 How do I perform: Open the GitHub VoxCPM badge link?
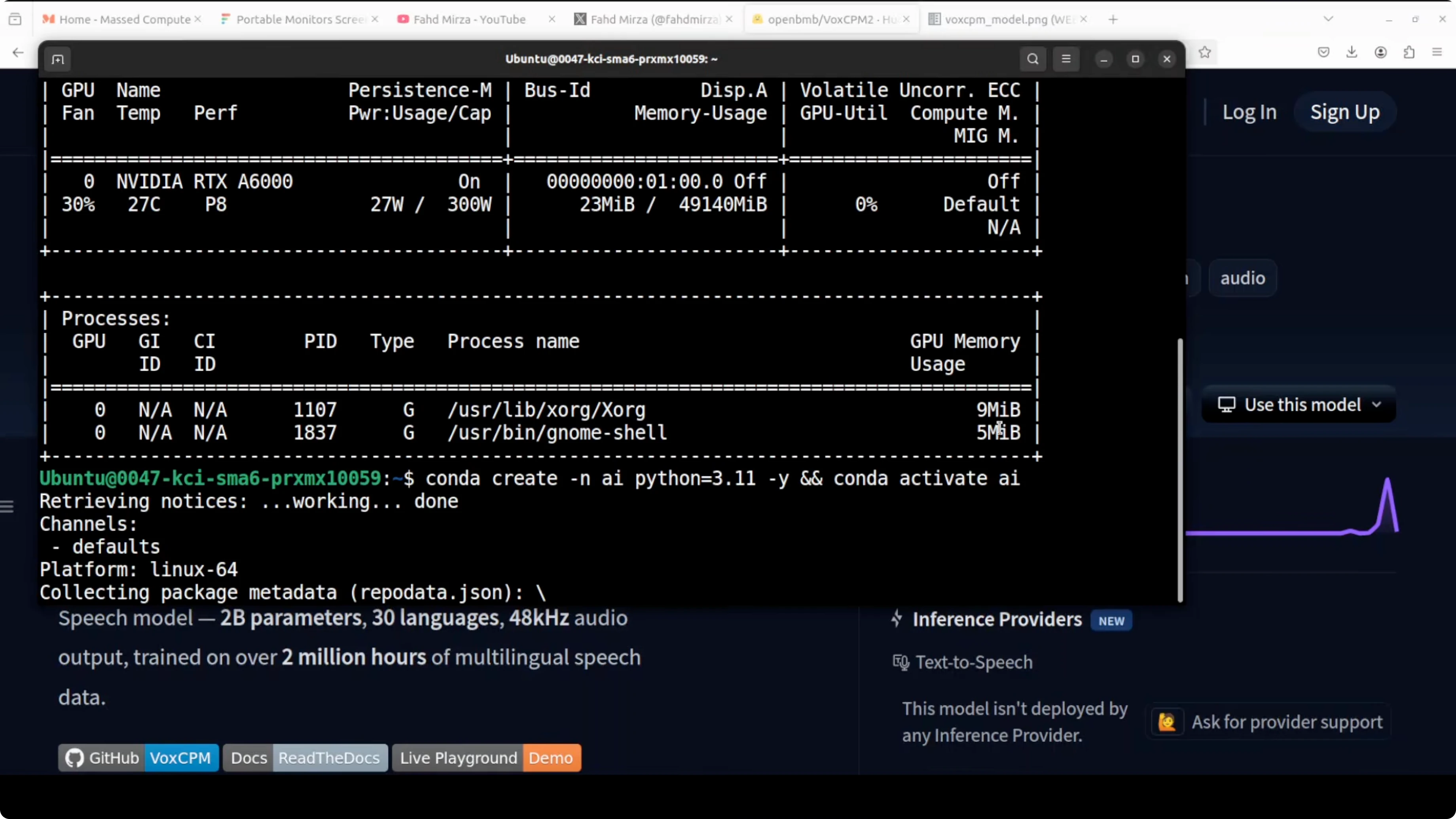pos(138,757)
